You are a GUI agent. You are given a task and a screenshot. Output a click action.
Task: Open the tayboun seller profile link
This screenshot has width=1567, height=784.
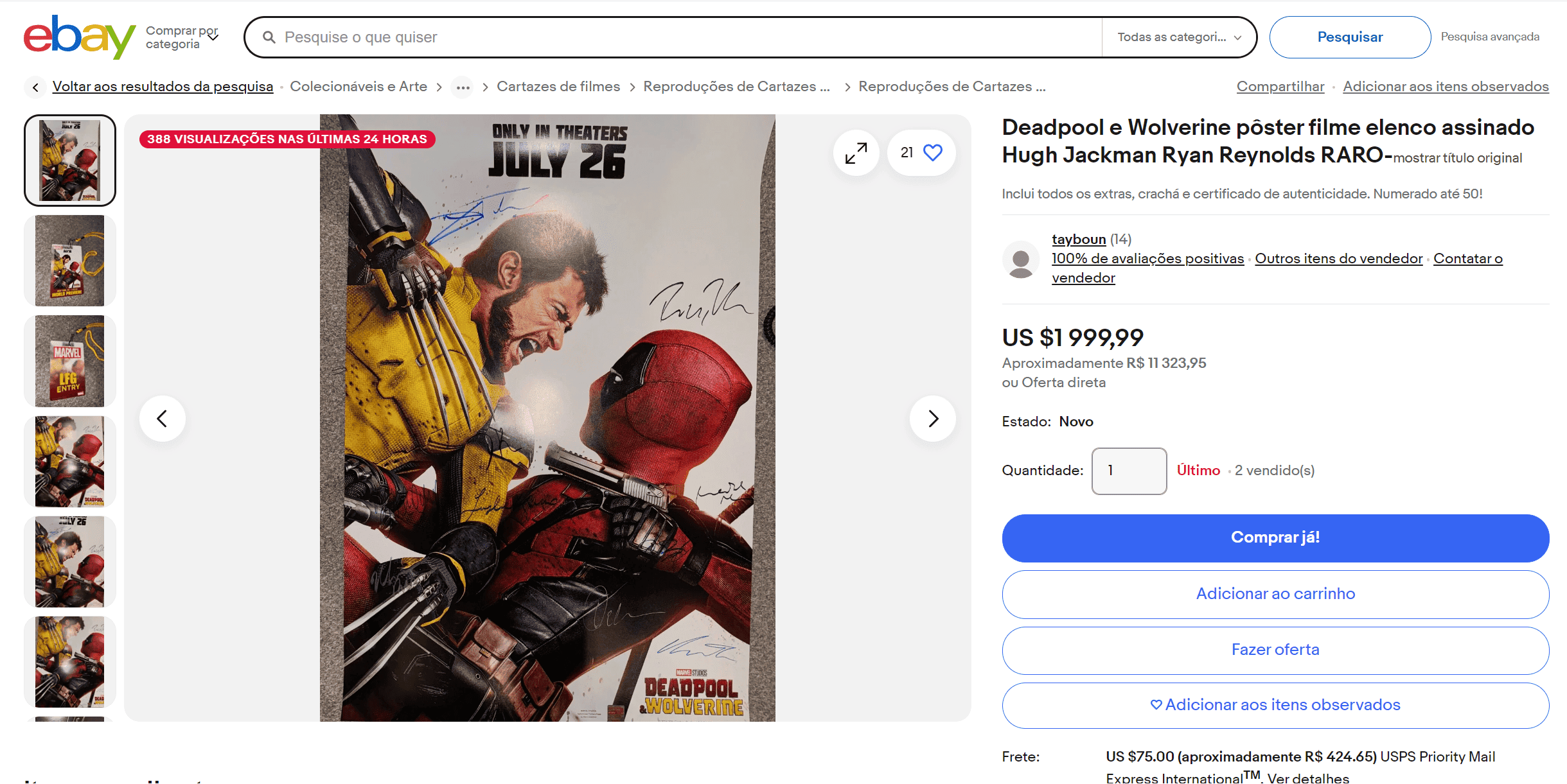(x=1079, y=240)
